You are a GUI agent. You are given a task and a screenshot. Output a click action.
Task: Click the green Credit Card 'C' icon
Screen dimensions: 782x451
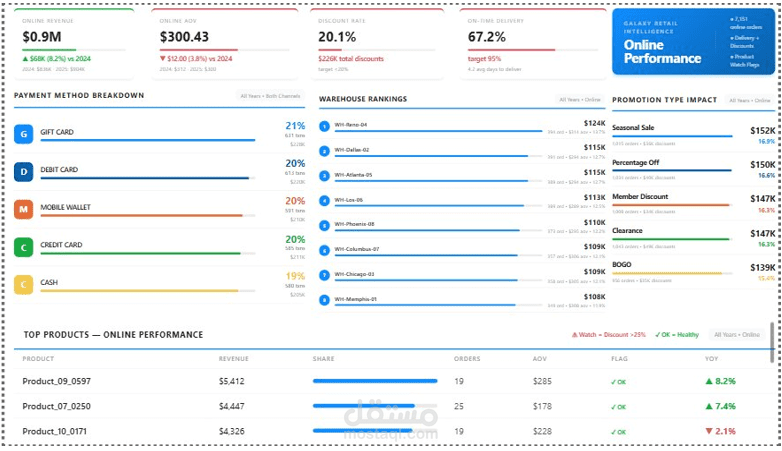23,247
